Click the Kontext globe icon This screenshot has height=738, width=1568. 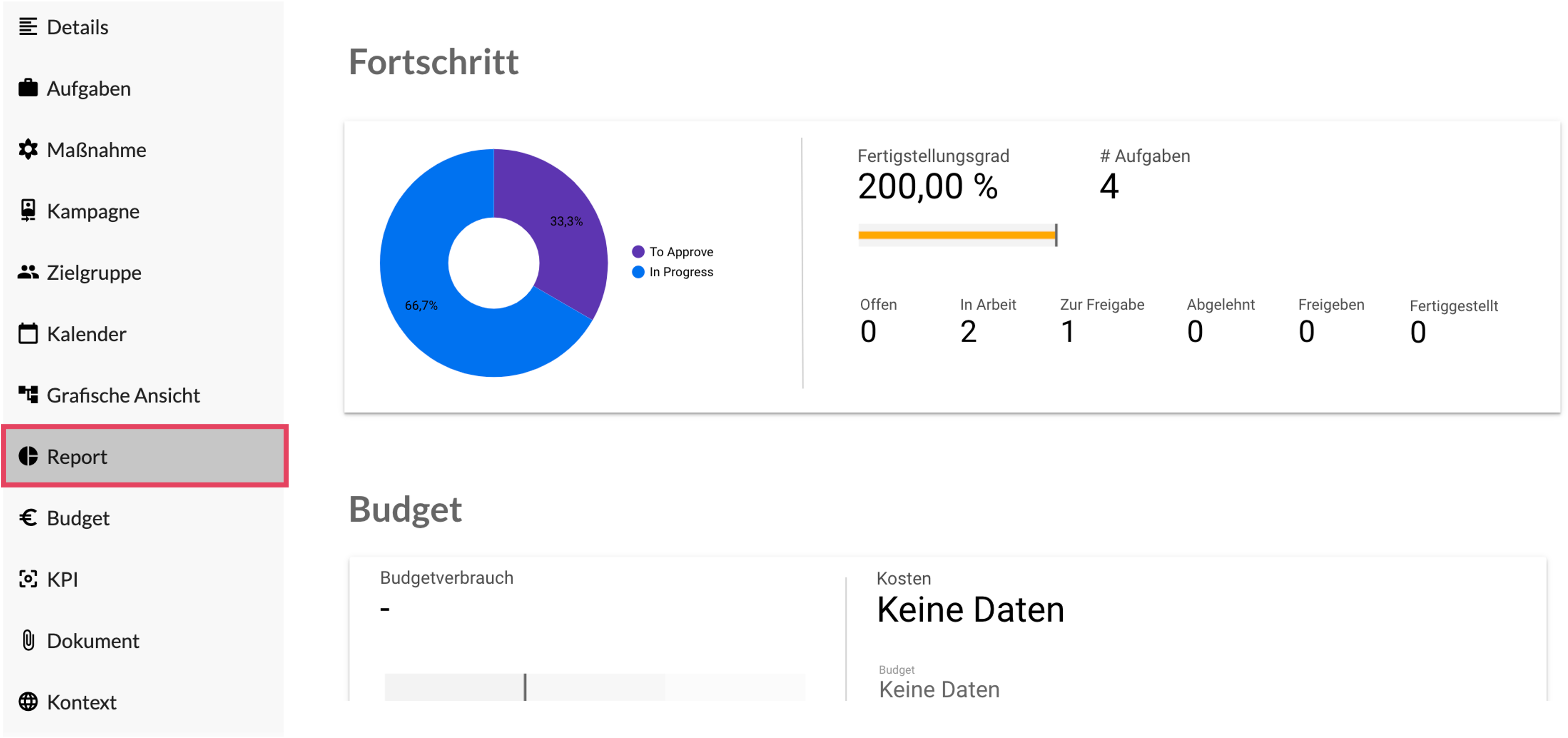(x=28, y=702)
